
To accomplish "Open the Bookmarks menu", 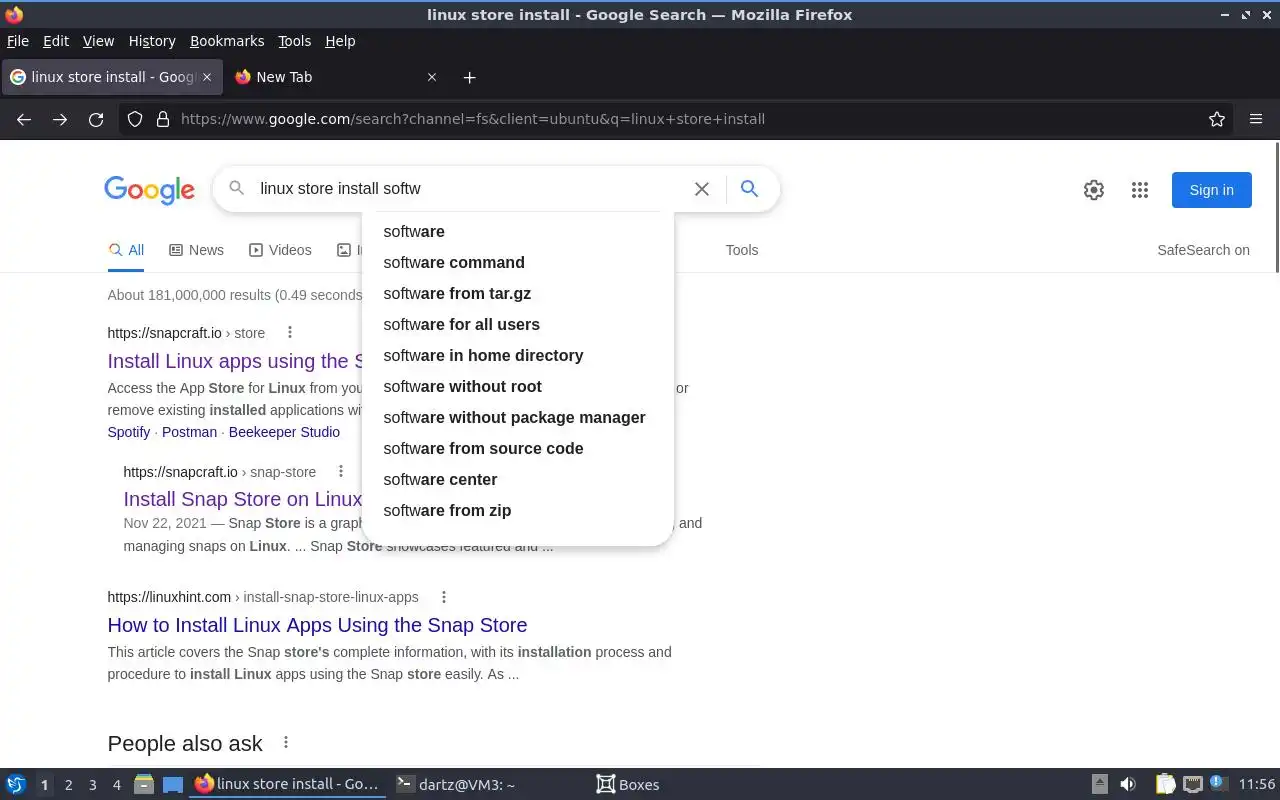I will coord(227,41).
